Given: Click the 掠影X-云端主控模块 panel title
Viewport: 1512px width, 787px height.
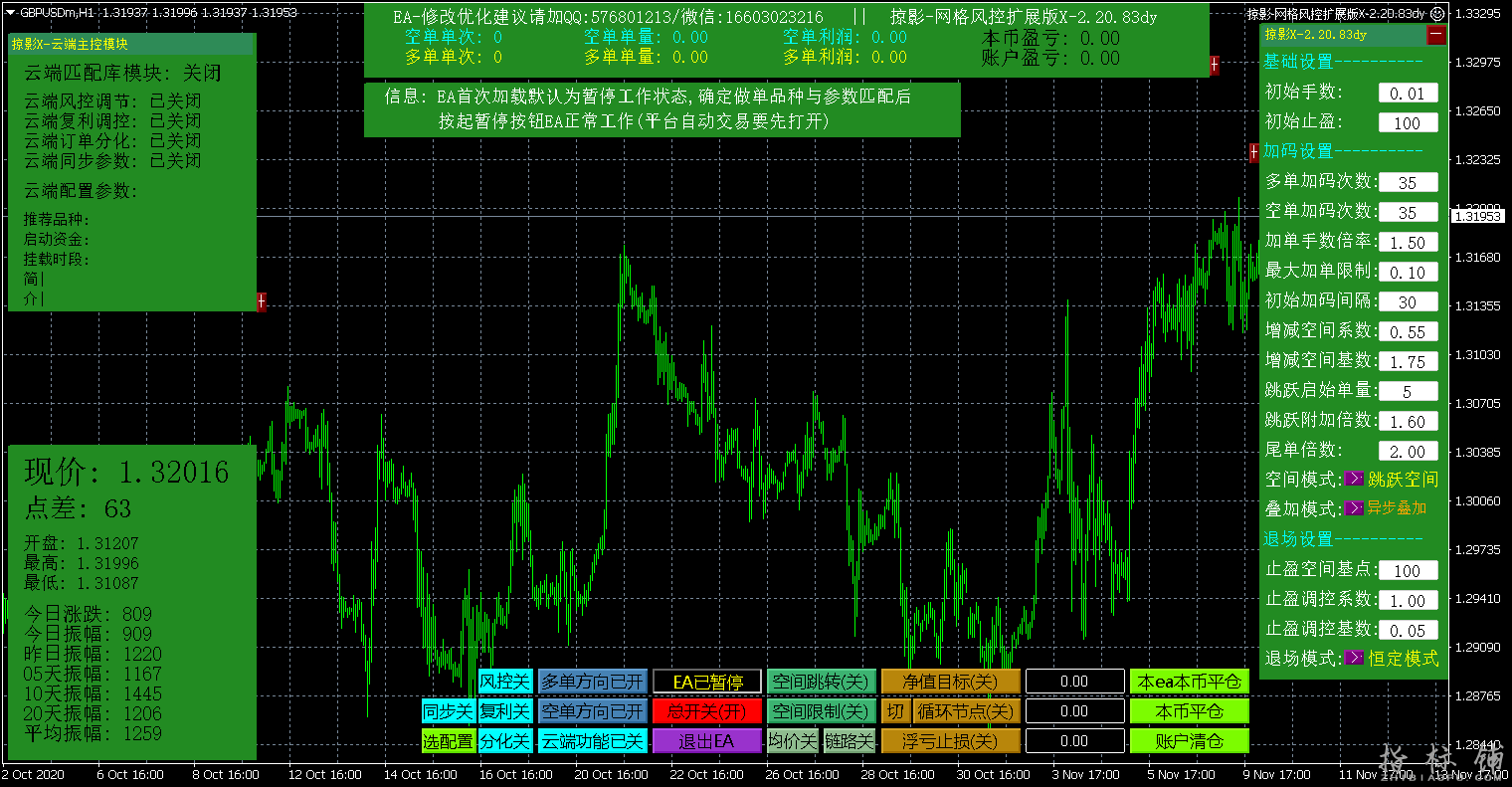Looking at the screenshot, I should click(70, 44).
